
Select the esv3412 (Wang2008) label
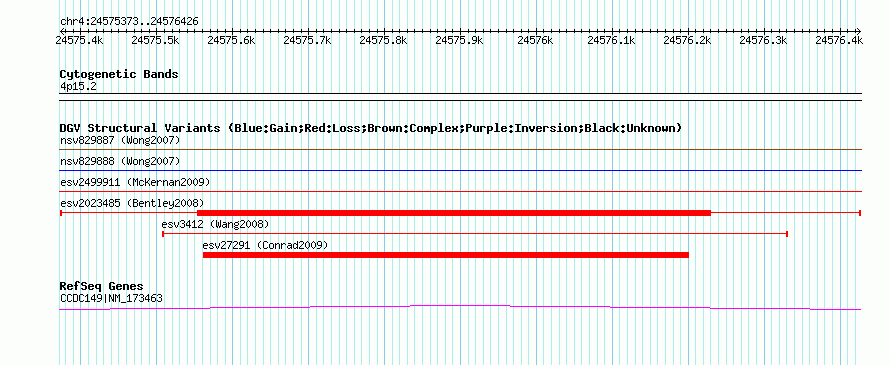[215, 224]
